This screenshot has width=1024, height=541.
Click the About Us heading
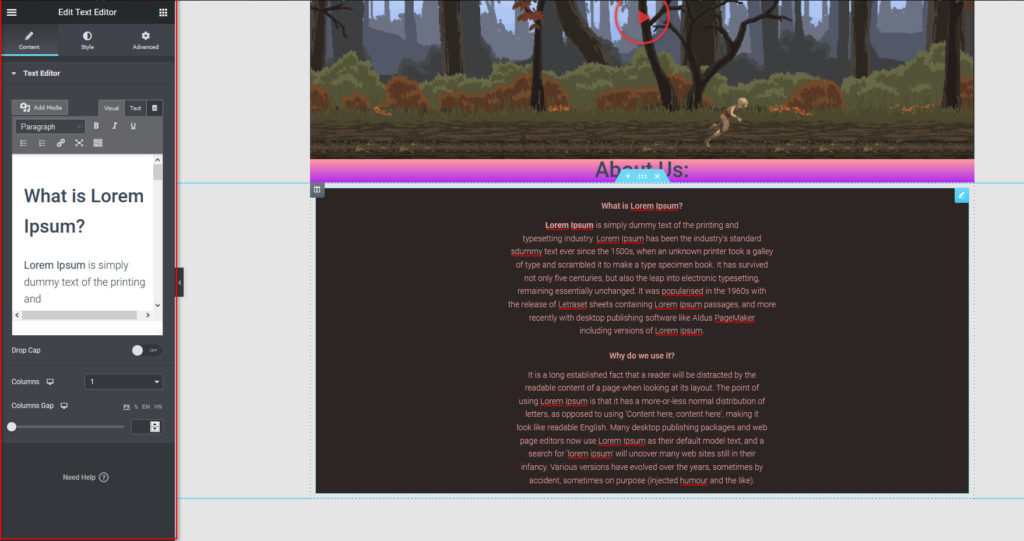[x=642, y=170]
